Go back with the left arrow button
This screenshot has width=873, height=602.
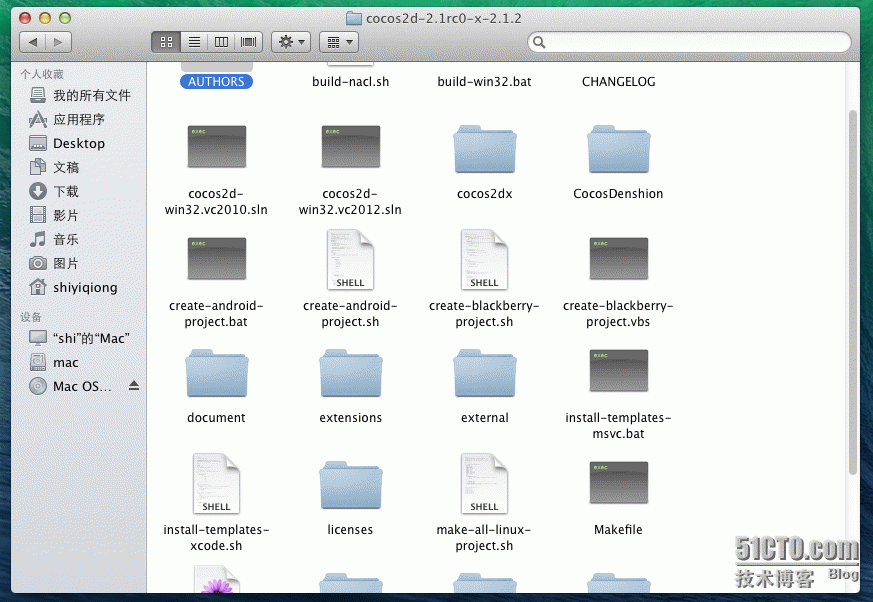(x=32, y=42)
